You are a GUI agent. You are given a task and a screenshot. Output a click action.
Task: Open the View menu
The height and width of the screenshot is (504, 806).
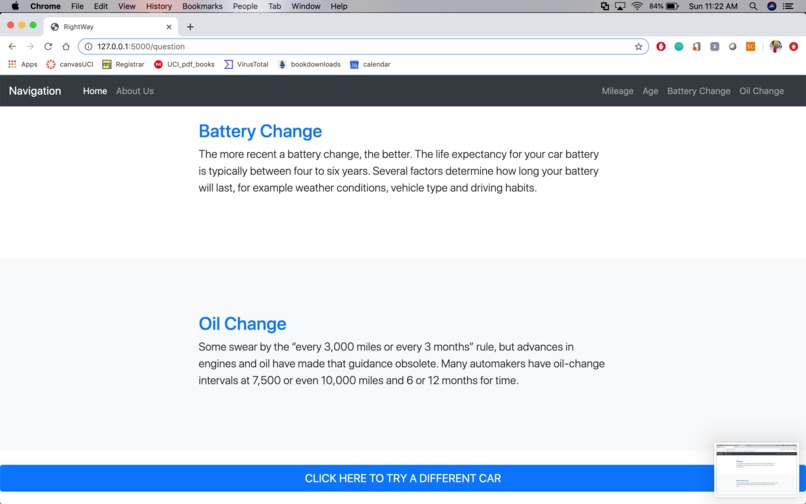tap(126, 6)
